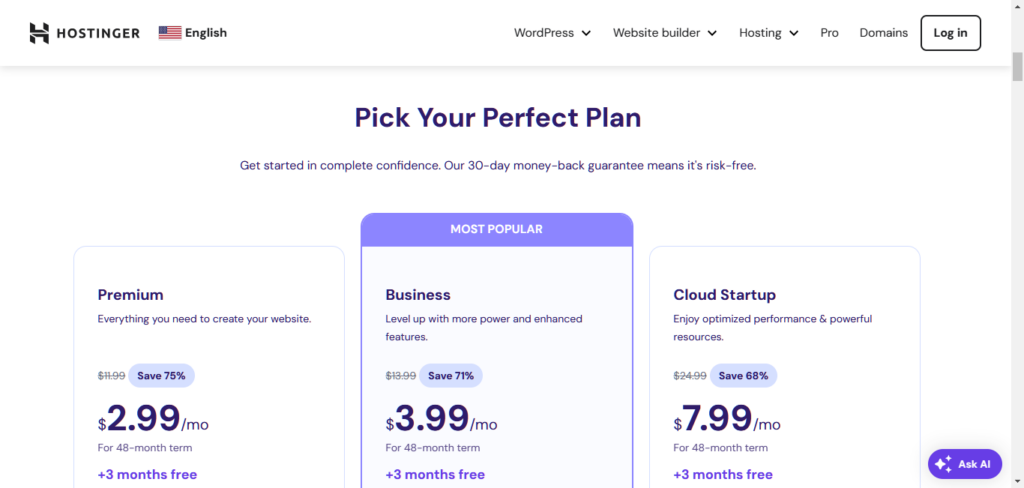The height and width of the screenshot is (488, 1024).
Task: Click the Hostinger logo icon
Action: [39, 33]
